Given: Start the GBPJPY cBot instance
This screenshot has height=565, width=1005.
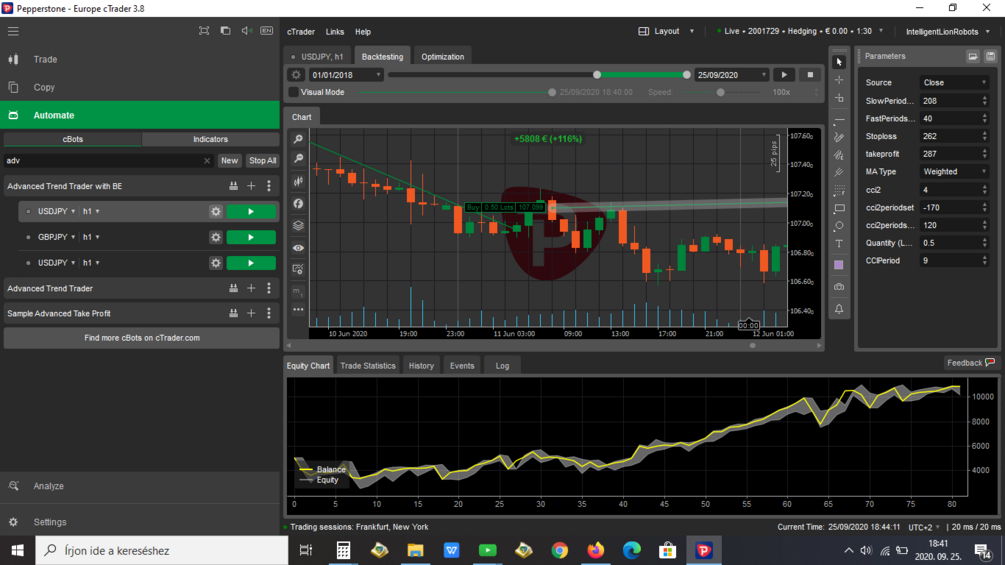Looking at the screenshot, I should pos(251,237).
